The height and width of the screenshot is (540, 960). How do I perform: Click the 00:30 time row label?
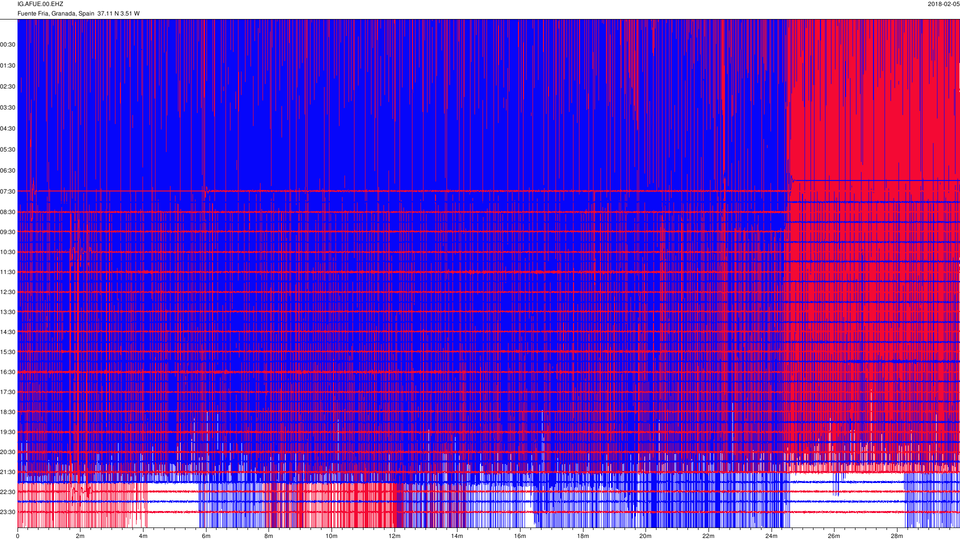8,45
